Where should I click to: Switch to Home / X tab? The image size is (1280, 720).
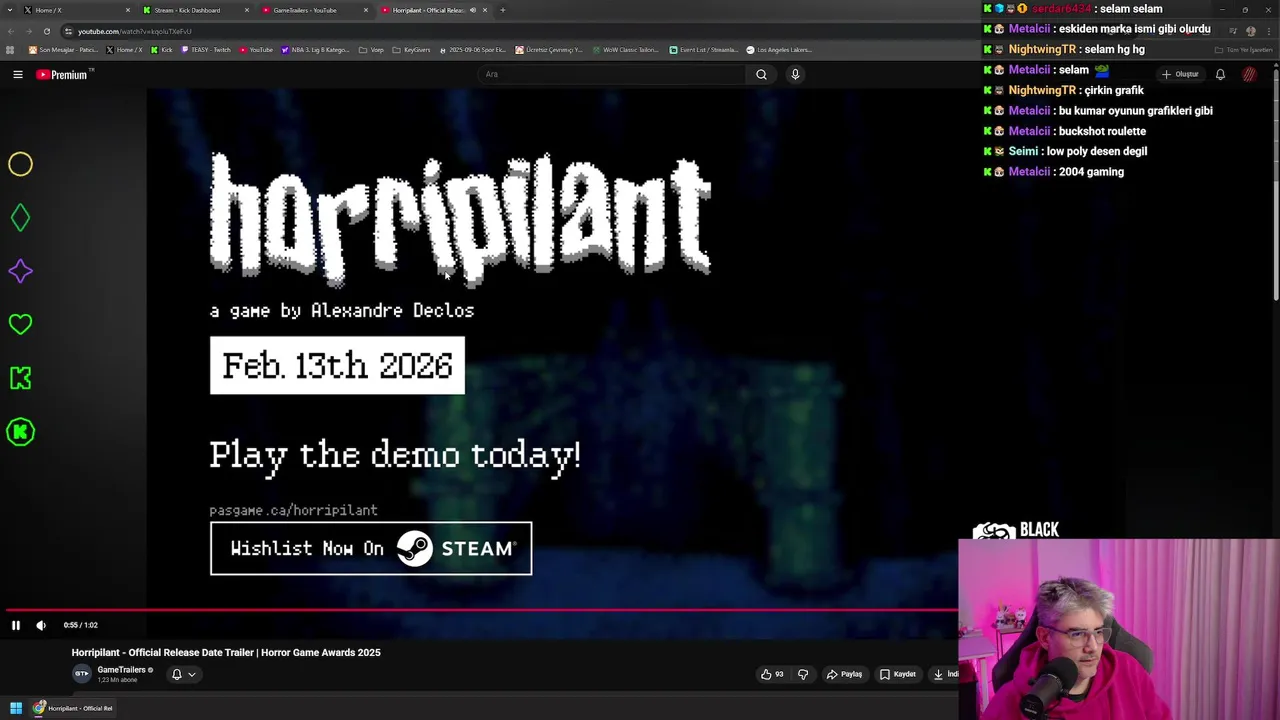click(x=76, y=10)
